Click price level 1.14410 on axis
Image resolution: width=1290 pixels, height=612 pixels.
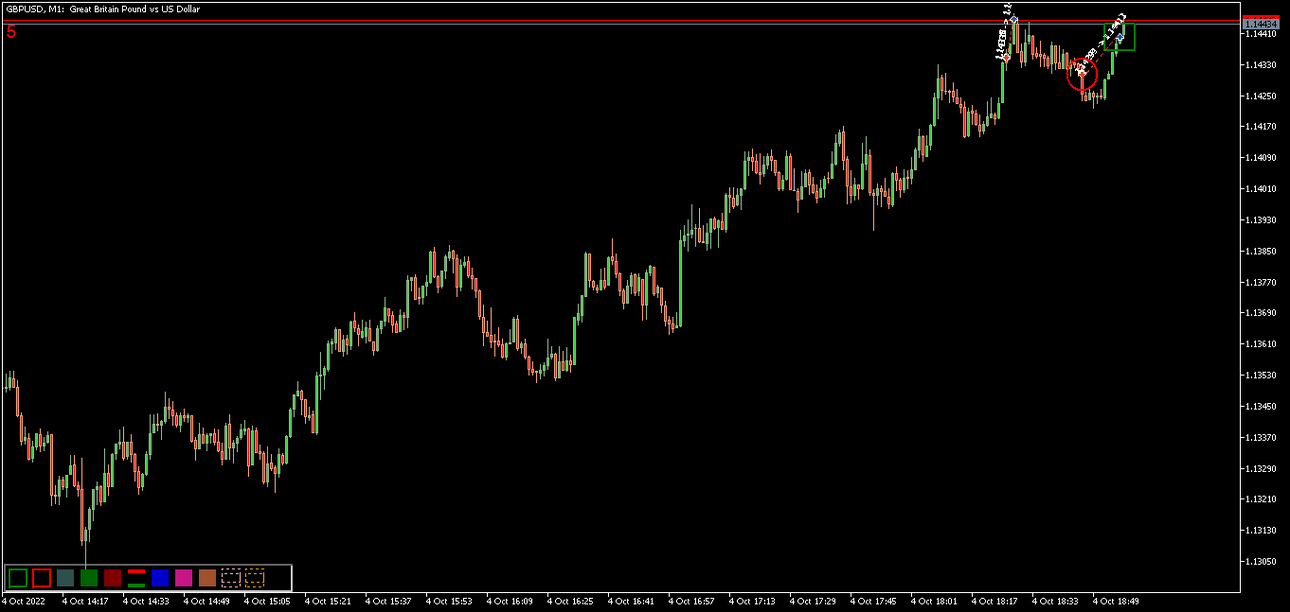[1262, 34]
